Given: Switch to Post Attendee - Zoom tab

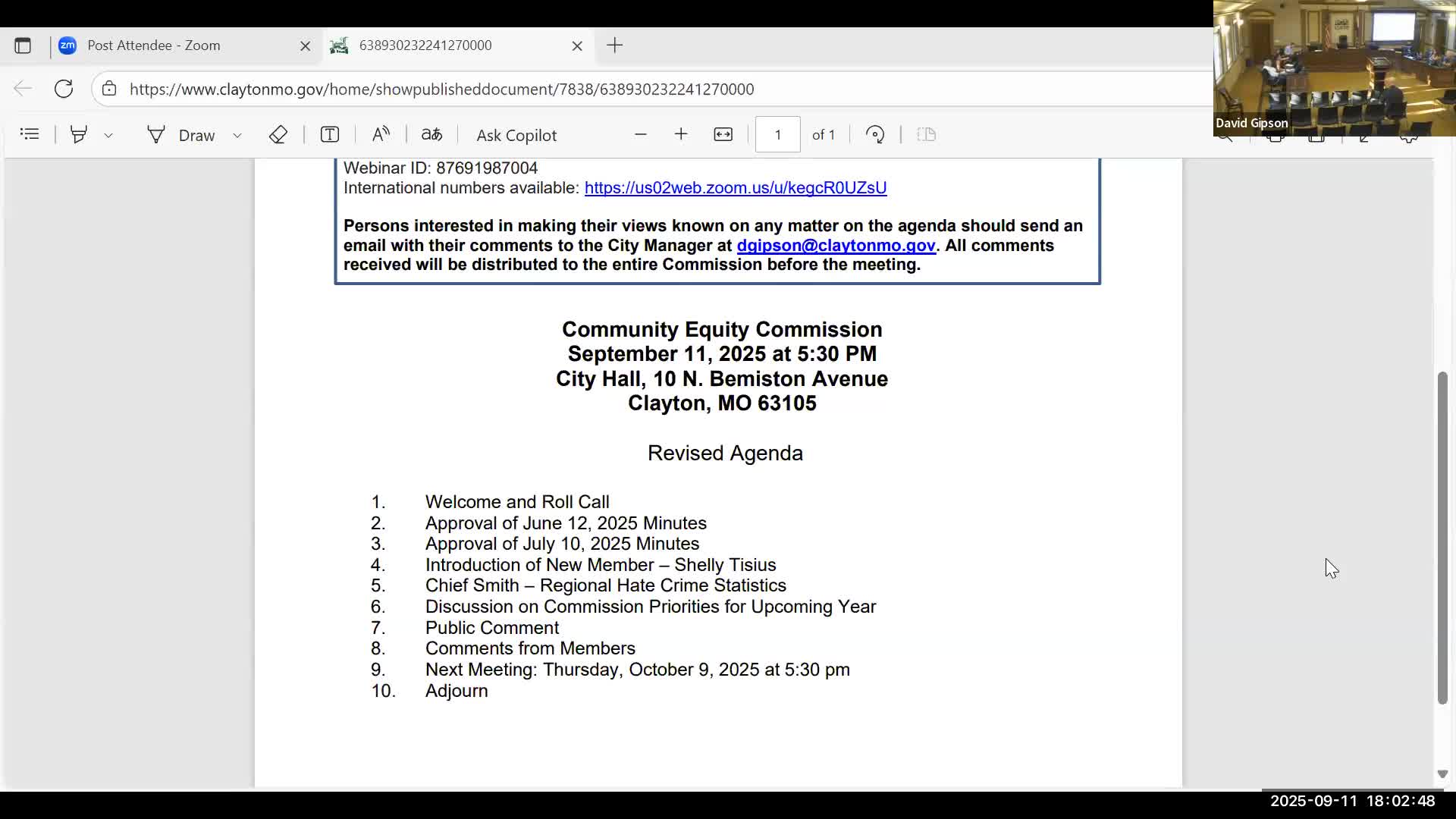Looking at the screenshot, I should (154, 45).
